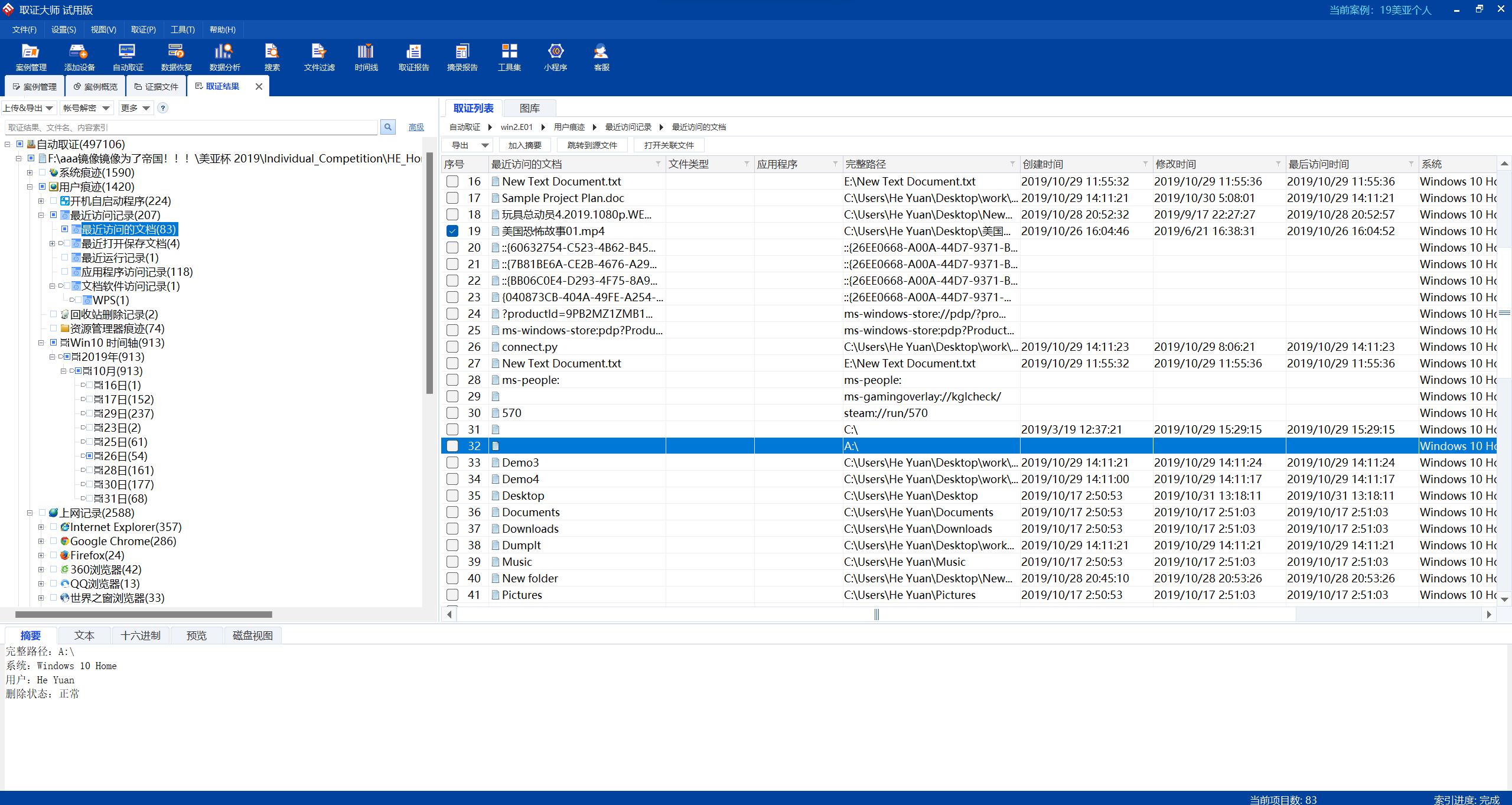Click the 添加设备 add device icon

(79, 57)
